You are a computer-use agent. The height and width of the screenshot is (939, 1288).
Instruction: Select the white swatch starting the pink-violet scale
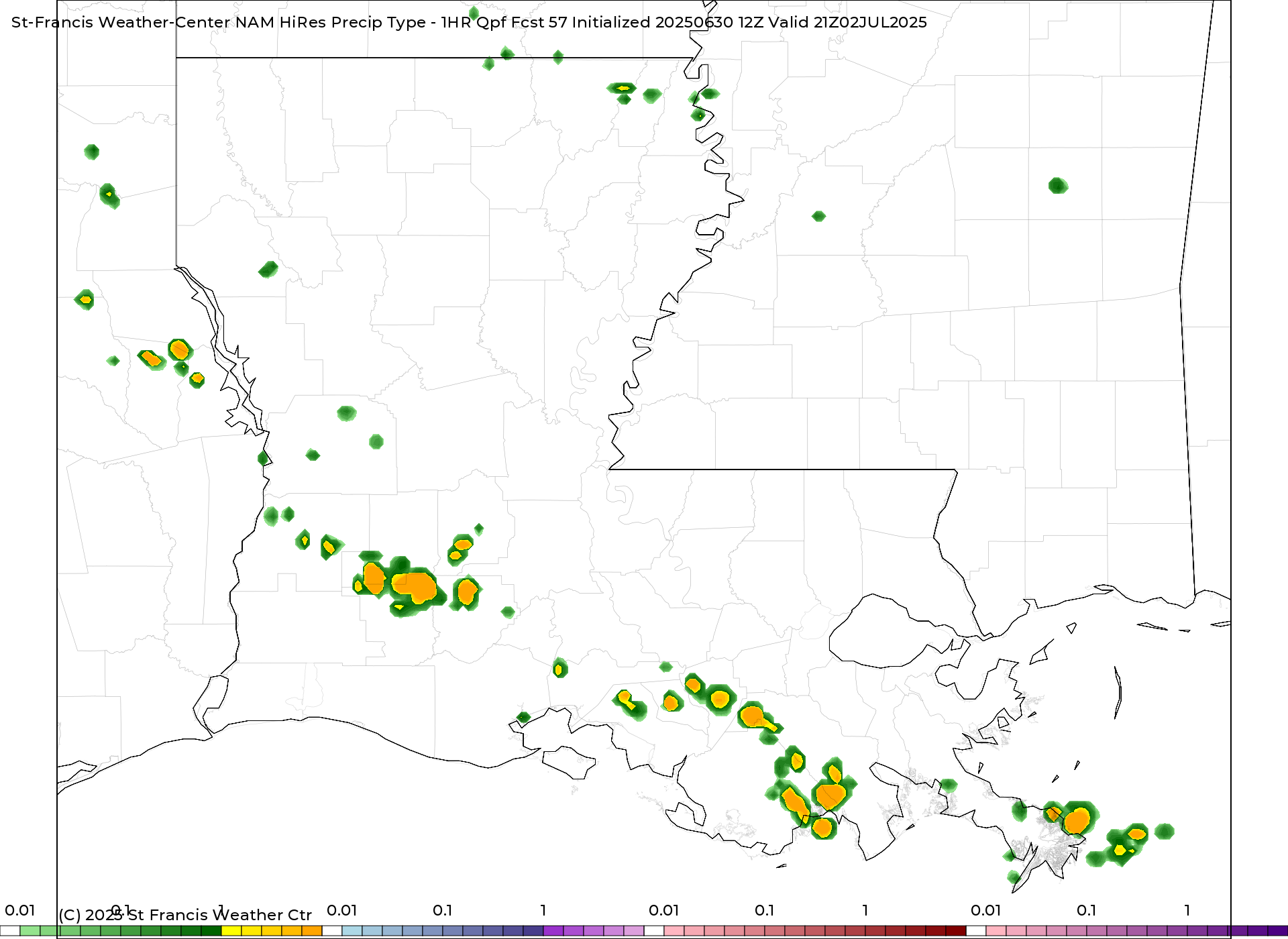976,931
